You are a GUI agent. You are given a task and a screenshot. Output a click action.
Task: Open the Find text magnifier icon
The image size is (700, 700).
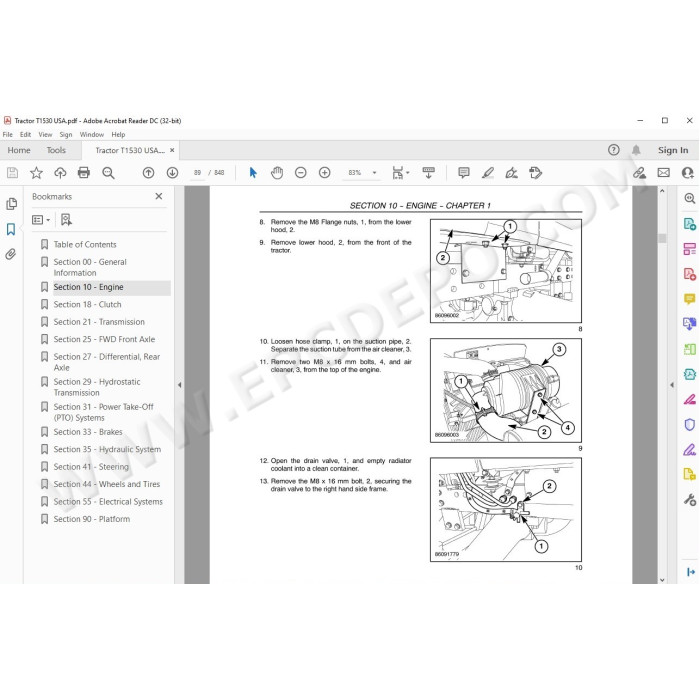108,173
